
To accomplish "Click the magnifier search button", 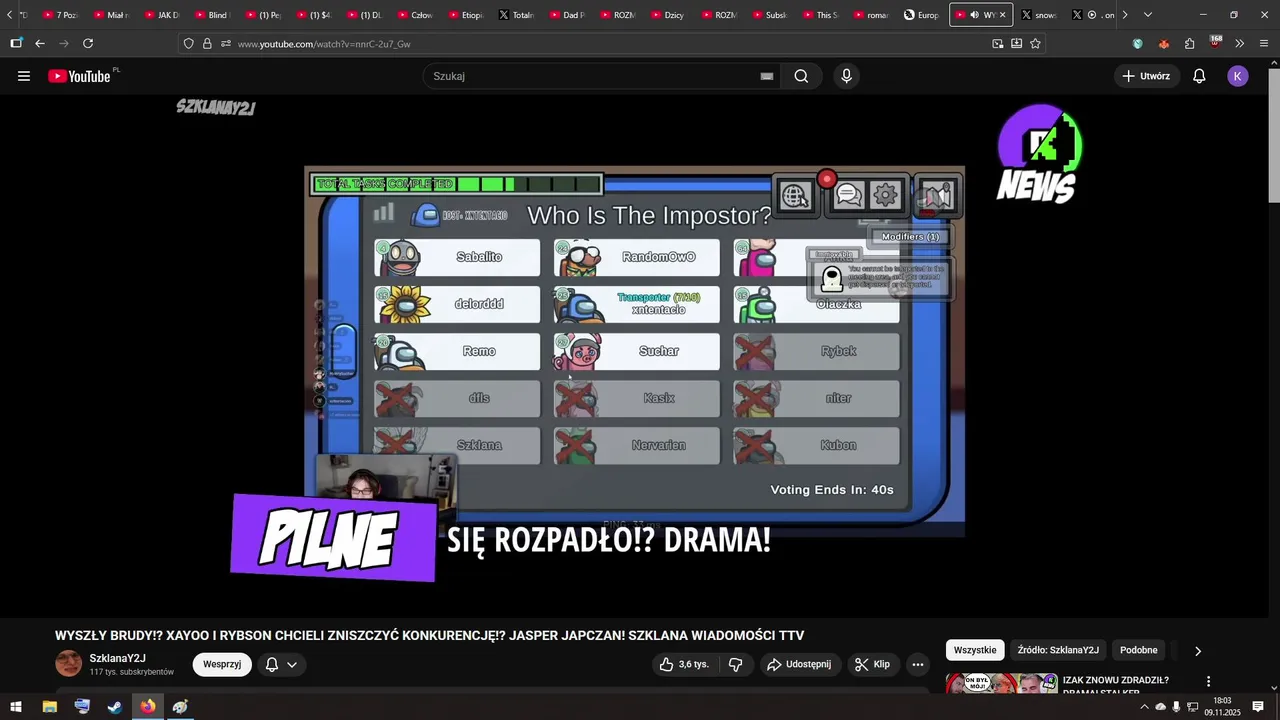I will point(801,76).
